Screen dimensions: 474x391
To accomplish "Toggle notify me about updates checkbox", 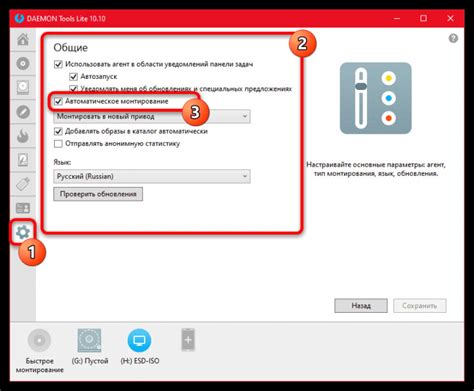I will pos(73,89).
